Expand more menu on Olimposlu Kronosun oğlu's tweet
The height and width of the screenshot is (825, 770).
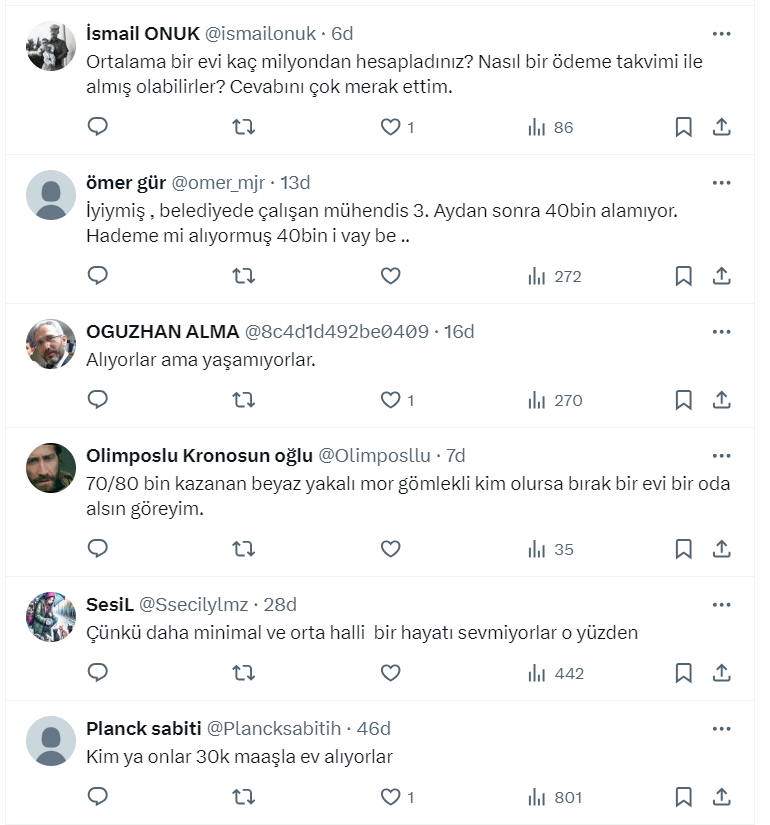coord(721,455)
